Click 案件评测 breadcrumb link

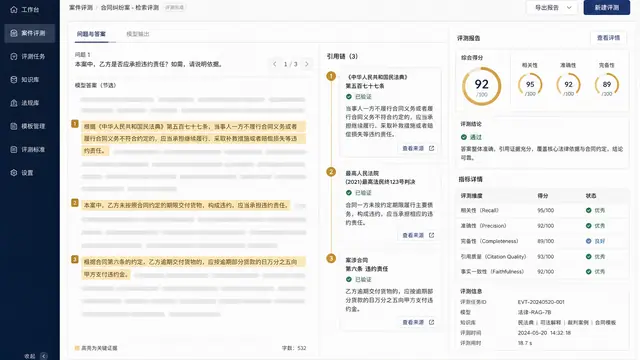point(81,7)
